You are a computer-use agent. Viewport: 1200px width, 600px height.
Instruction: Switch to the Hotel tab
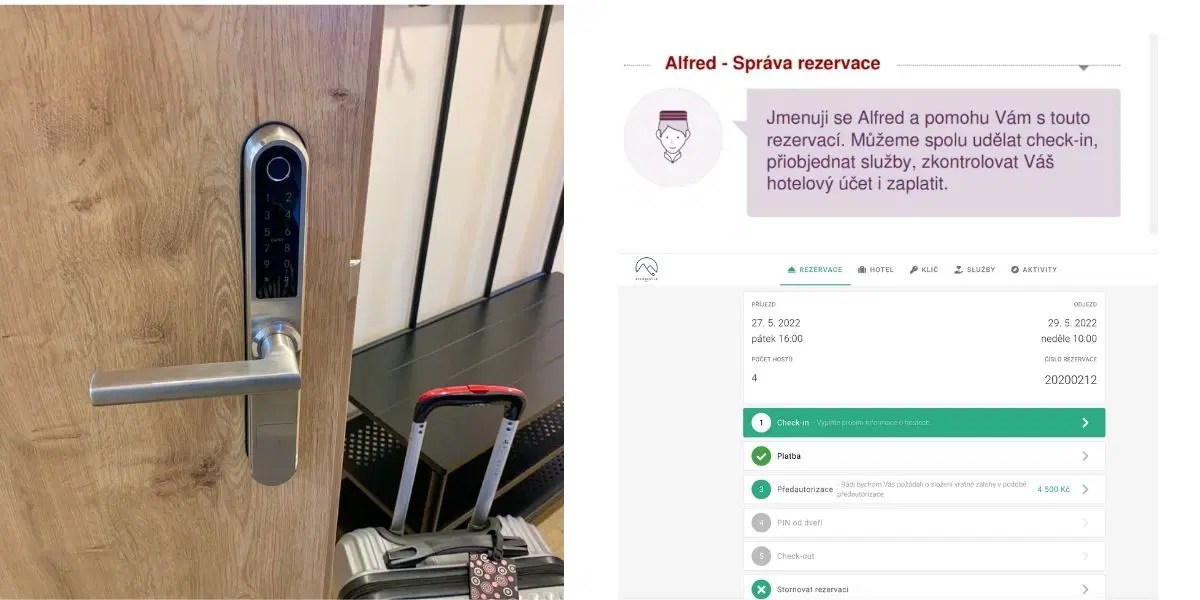pyautogui.click(x=875, y=270)
